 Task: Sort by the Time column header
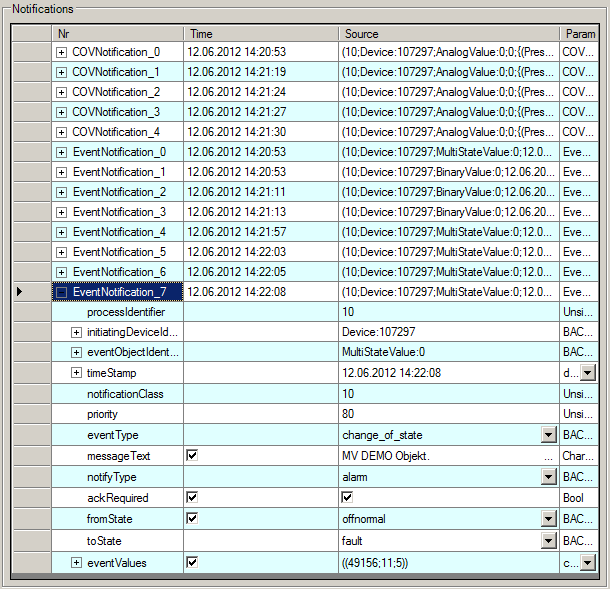[261, 34]
